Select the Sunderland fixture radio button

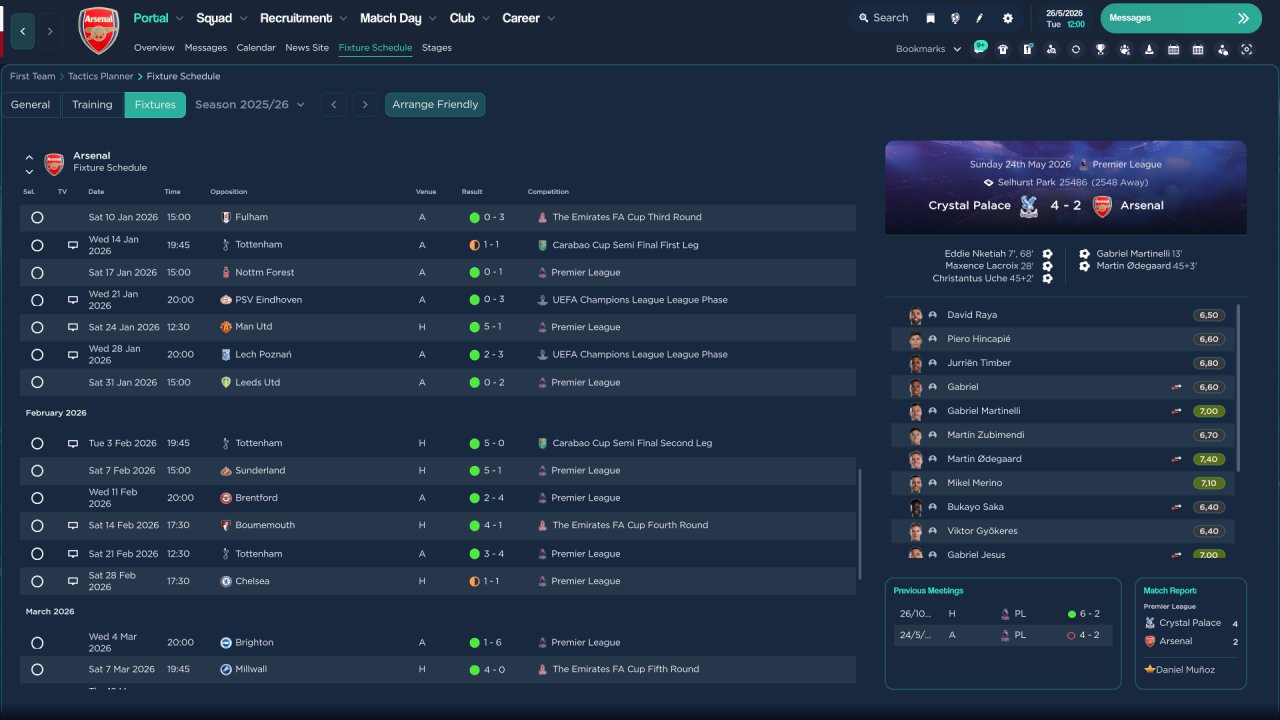(37, 470)
